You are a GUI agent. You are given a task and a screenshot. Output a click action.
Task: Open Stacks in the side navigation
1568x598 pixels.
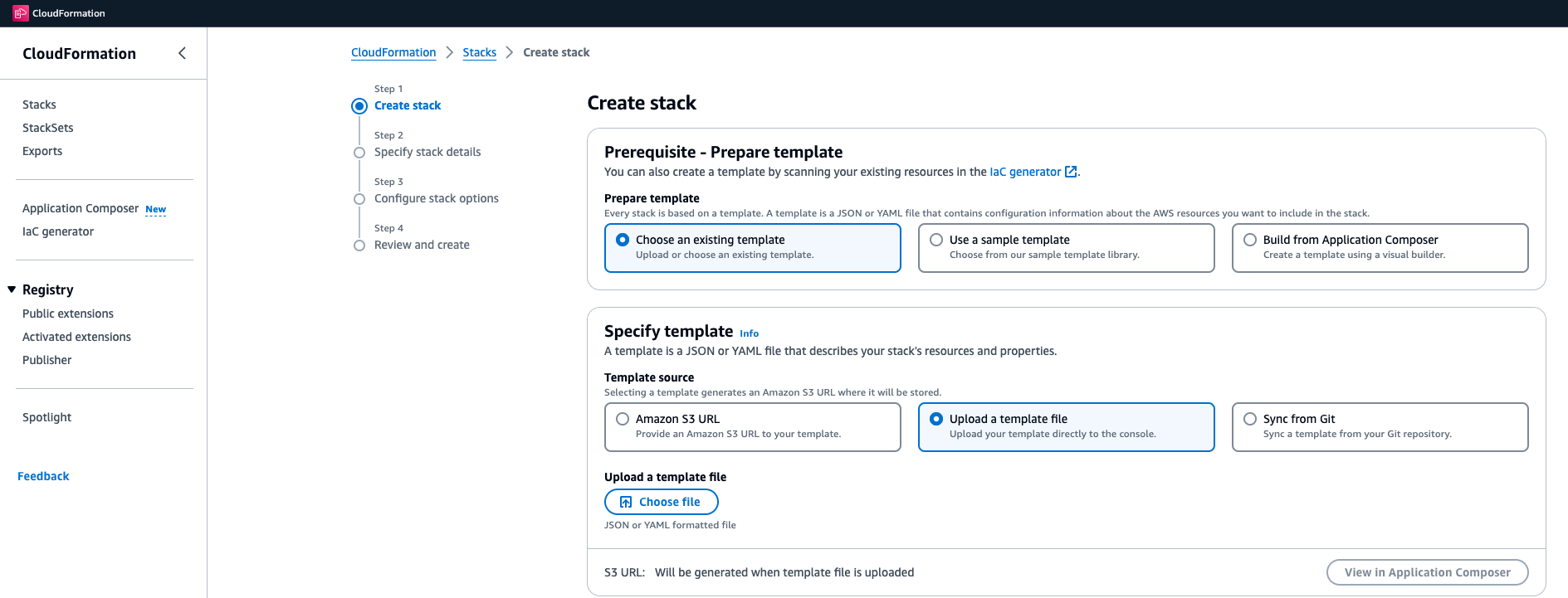pyautogui.click(x=39, y=105)
